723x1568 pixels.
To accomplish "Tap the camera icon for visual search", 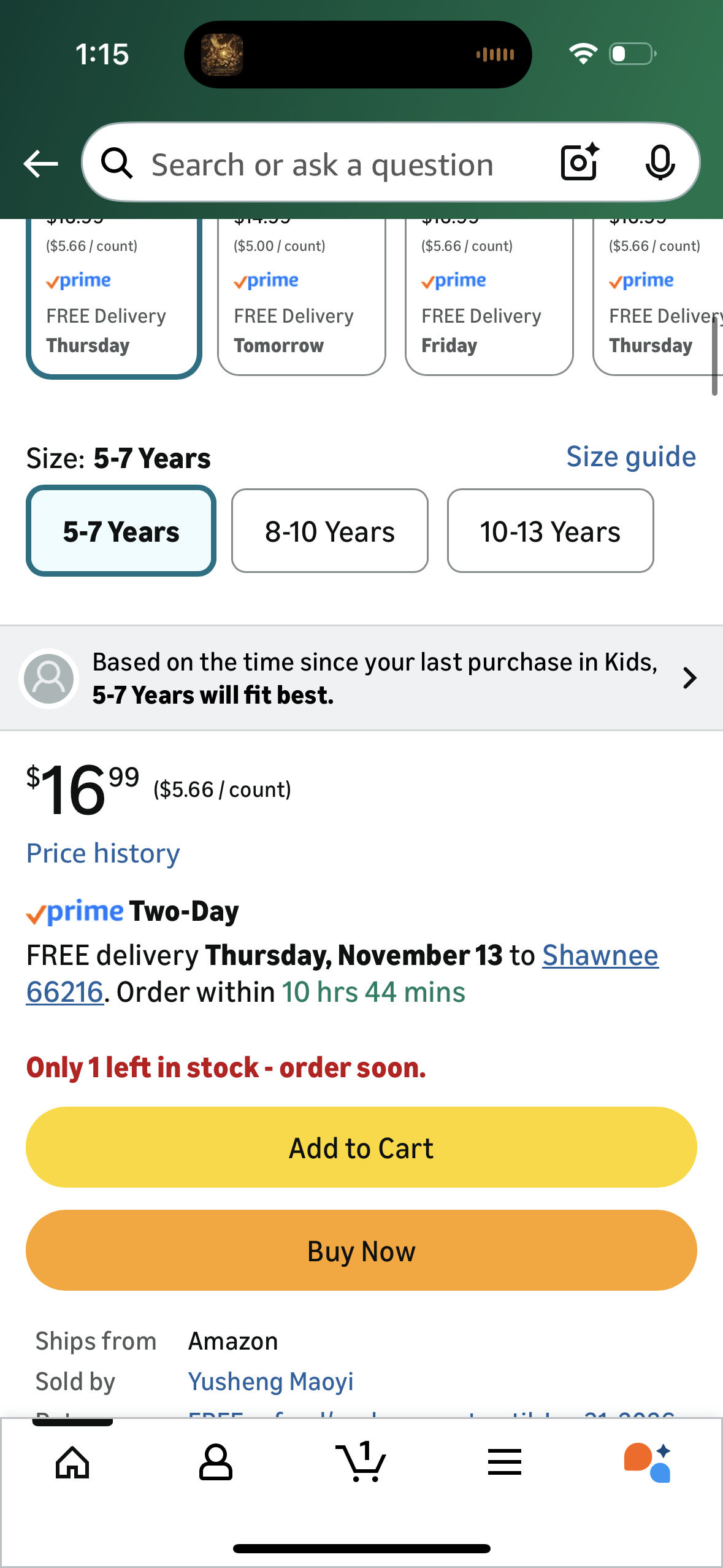I will [577, 163].
